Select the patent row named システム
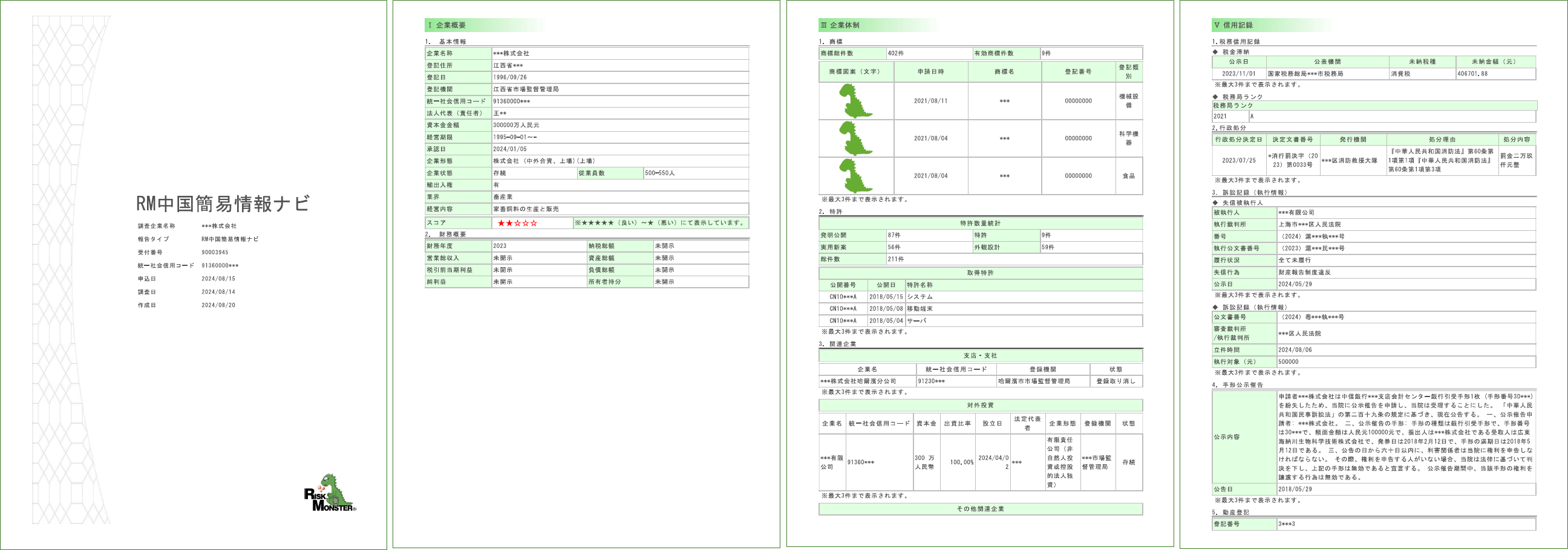Image resolution: width=1568 pixels, height=550 pixels. point(980,297)
